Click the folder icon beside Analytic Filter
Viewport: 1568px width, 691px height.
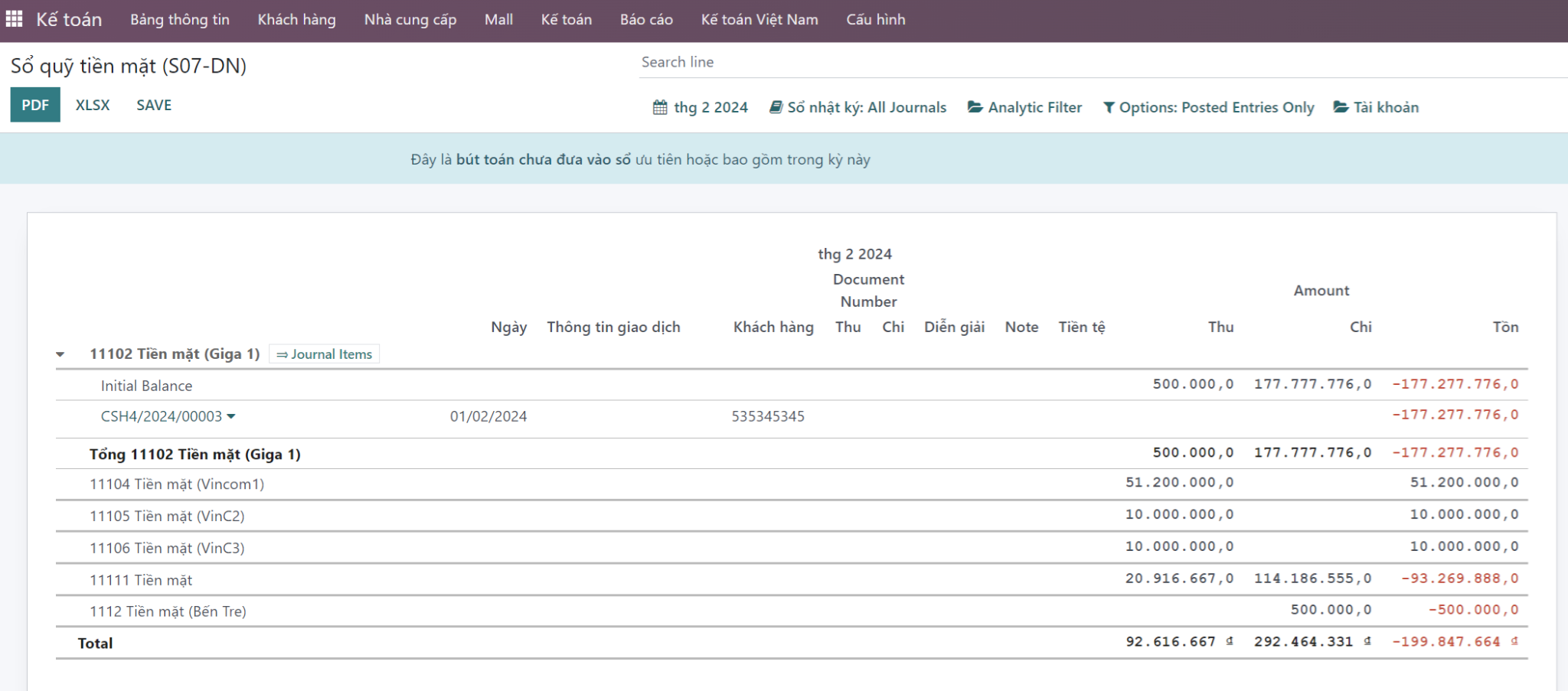pyautogui.click(x=975, y=107)
